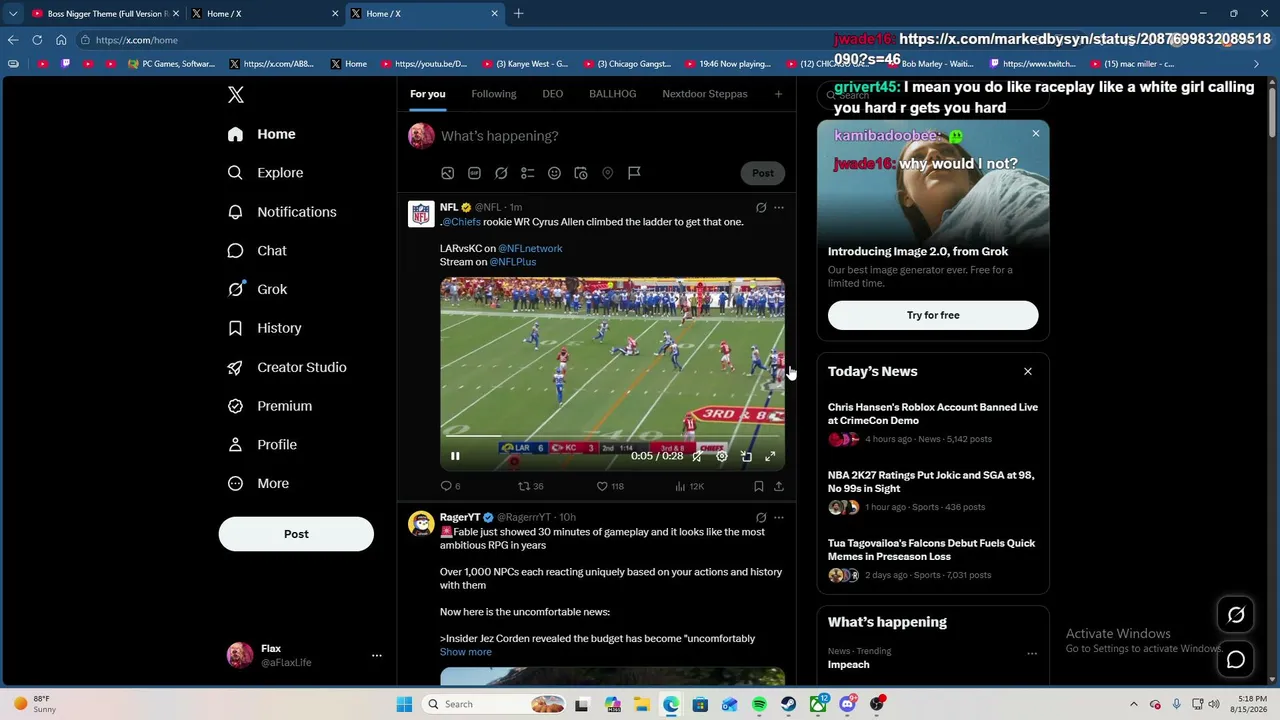This screenshot has width=1280, height=720.
Task: Pause the NFL video
Action: [x=455, y=456]
